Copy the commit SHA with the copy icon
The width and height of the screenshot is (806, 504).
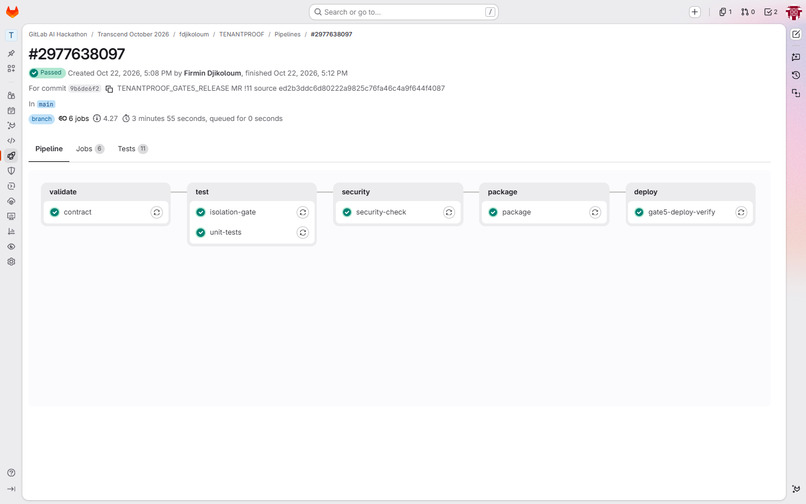point(109,89)
